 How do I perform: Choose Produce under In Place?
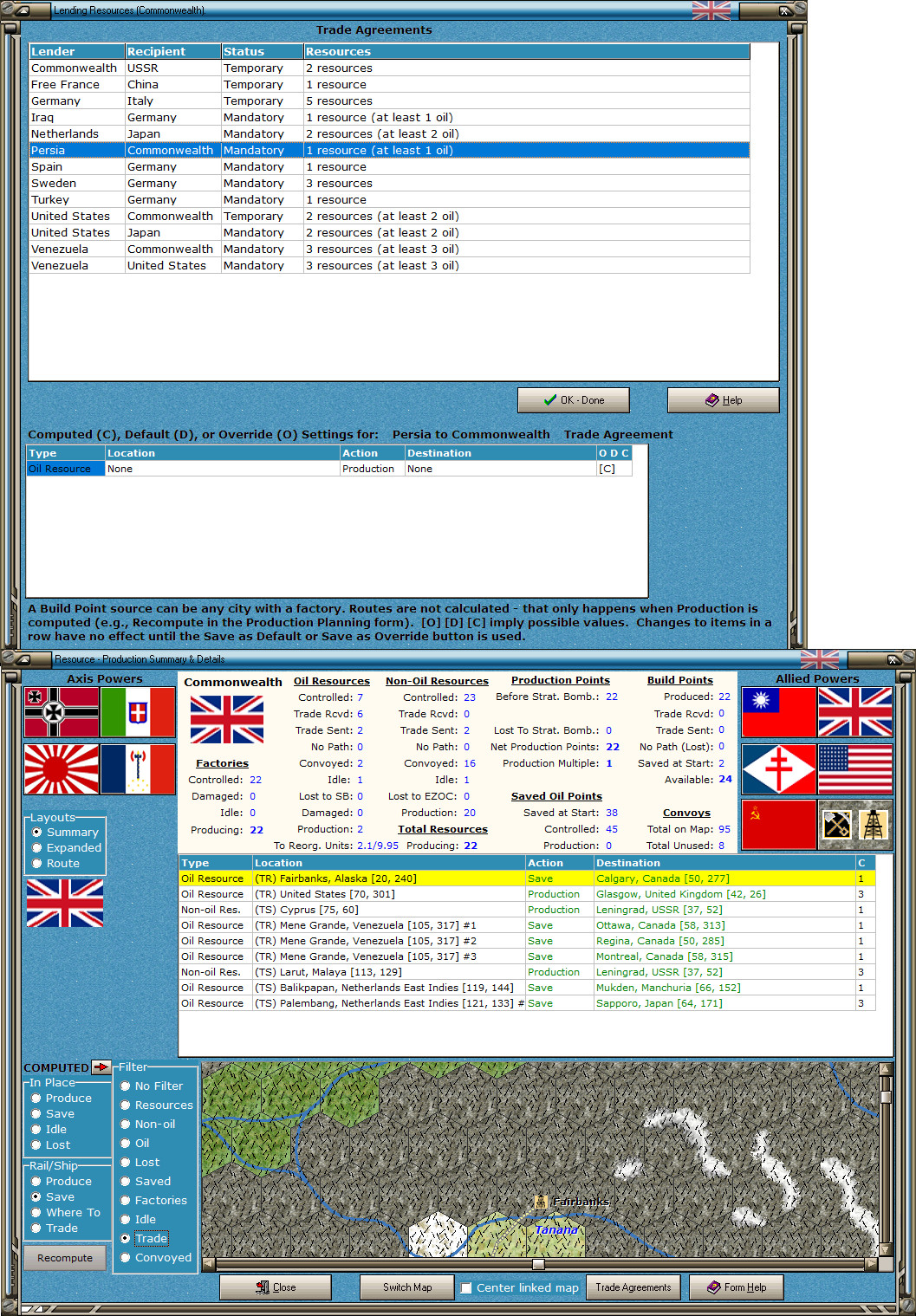61,1098
